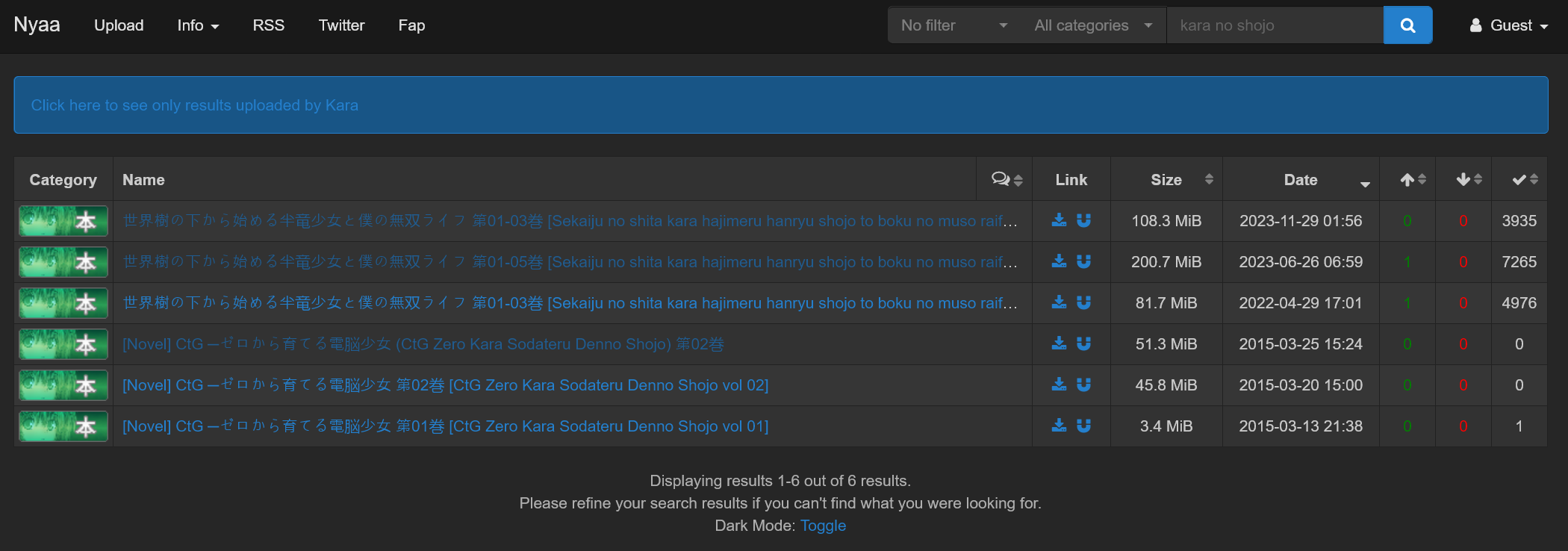The height and width of the screenshot is (551, 1568).
Task: Open the CtG Zero Kara Sodateru 第02巻 51.3 MiB torrent
Action: pos(423,344)
